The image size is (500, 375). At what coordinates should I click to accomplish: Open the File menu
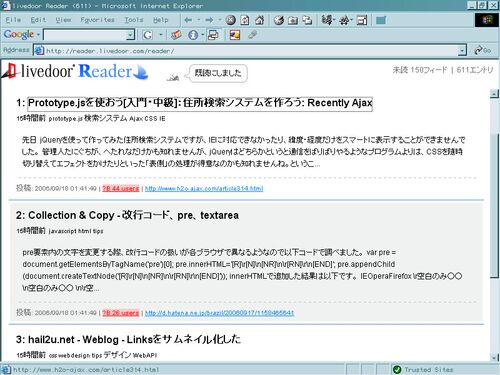(x=13, y=20)
